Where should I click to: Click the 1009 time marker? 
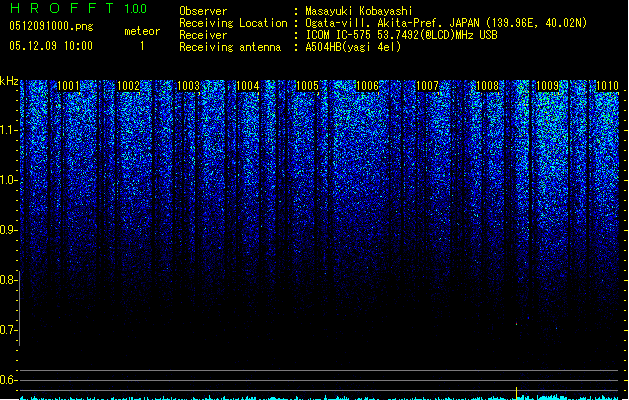coord(547,86)
